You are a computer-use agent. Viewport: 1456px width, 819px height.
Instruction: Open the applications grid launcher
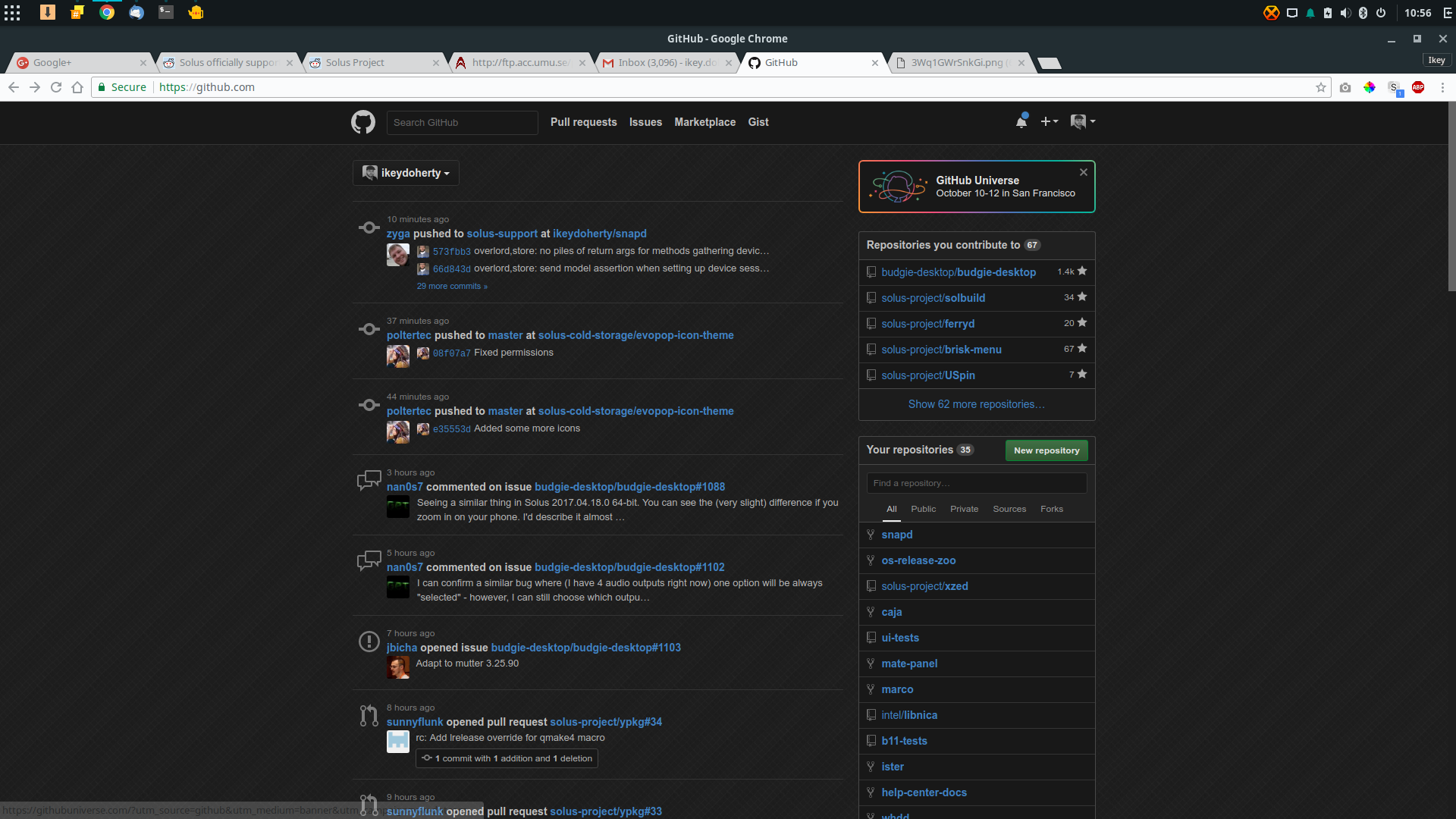[x=12, y=12]
